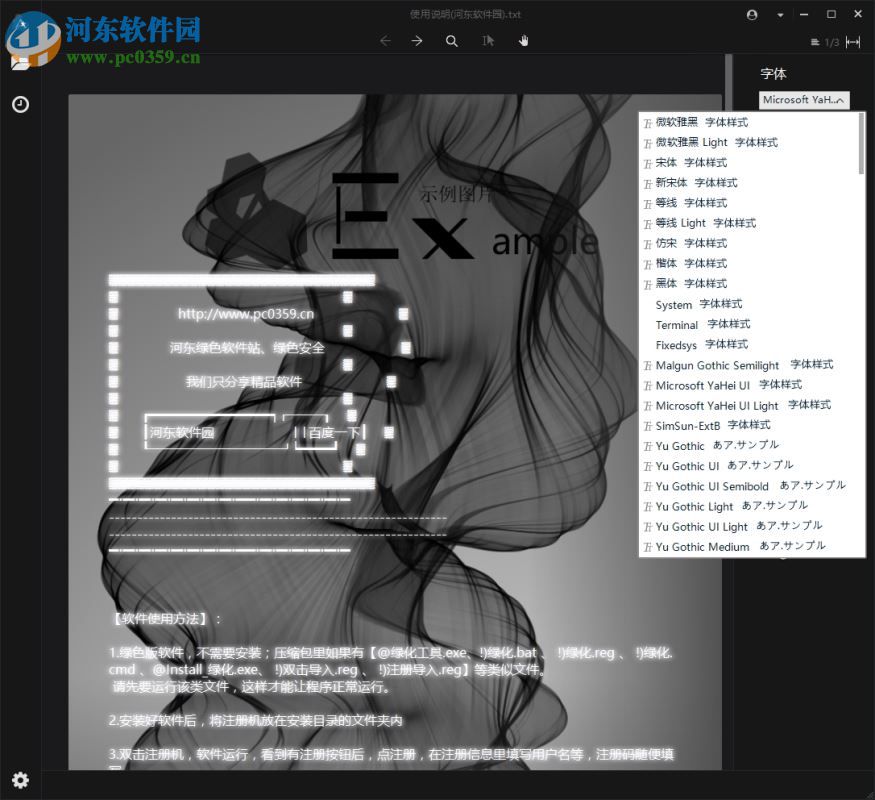Open the search tool in the toolbar
The image size is (875, 800).
point(452,41)
